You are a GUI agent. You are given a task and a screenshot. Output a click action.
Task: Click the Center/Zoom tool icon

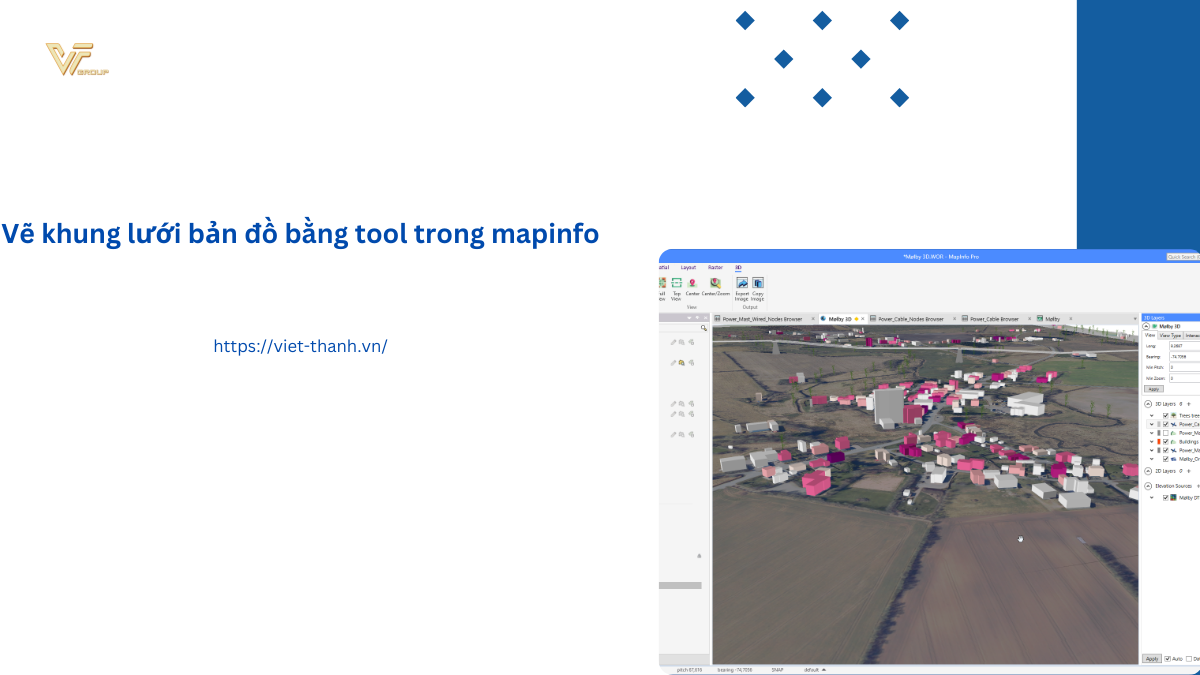click(715, 284)
